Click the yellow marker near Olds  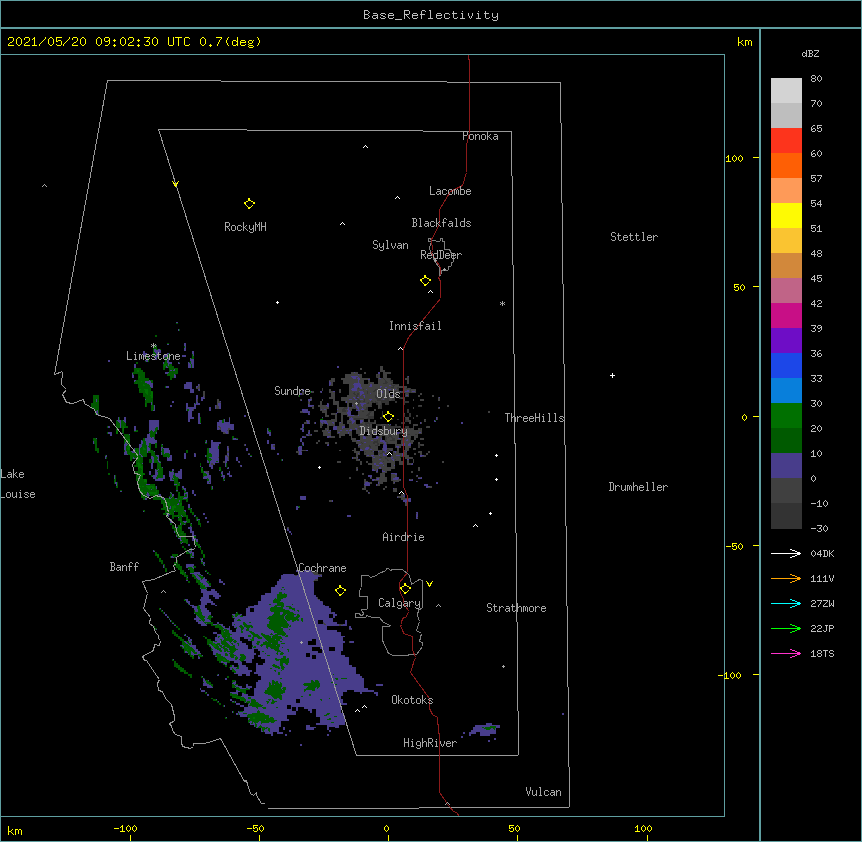388,417
